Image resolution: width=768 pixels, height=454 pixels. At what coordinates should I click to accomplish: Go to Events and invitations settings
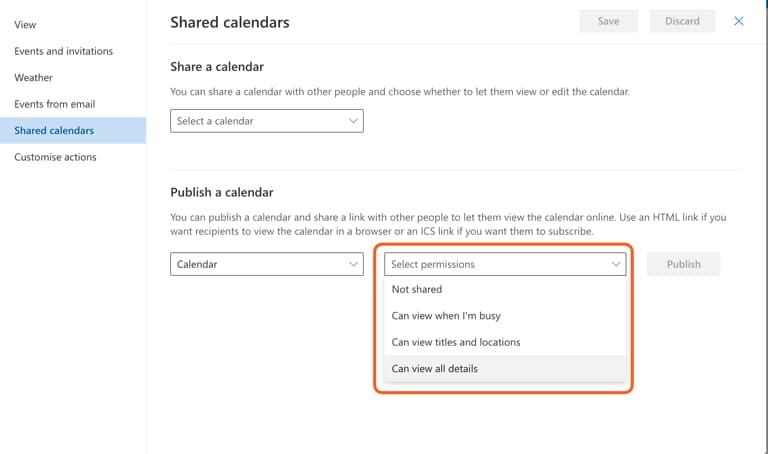(63, 51)
